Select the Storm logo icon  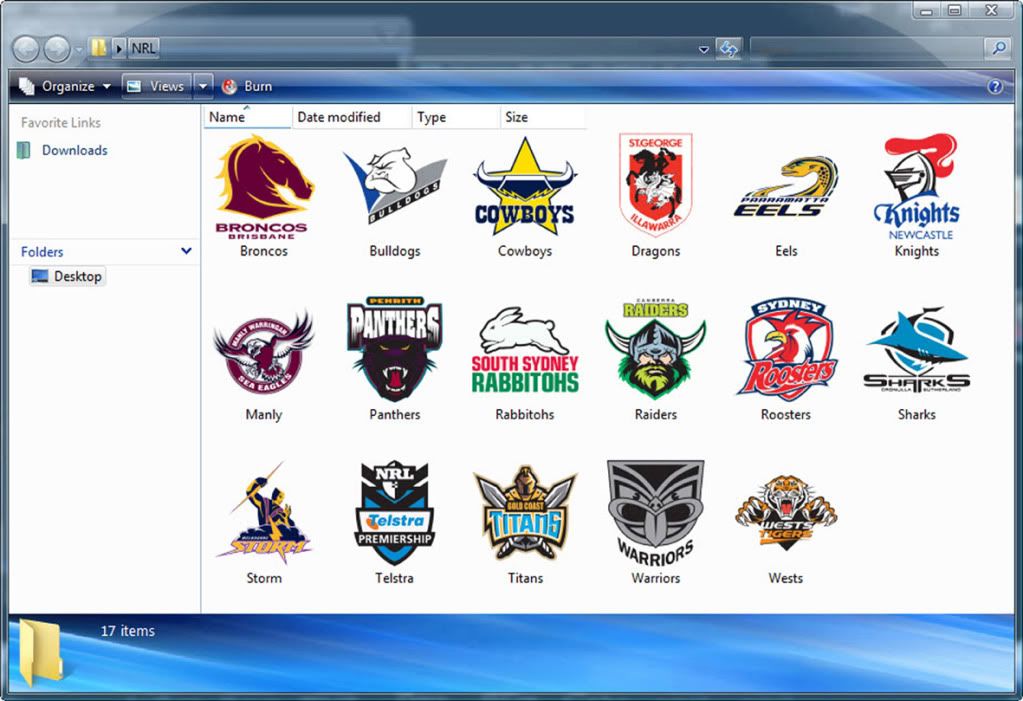click(x=264, y=513)
